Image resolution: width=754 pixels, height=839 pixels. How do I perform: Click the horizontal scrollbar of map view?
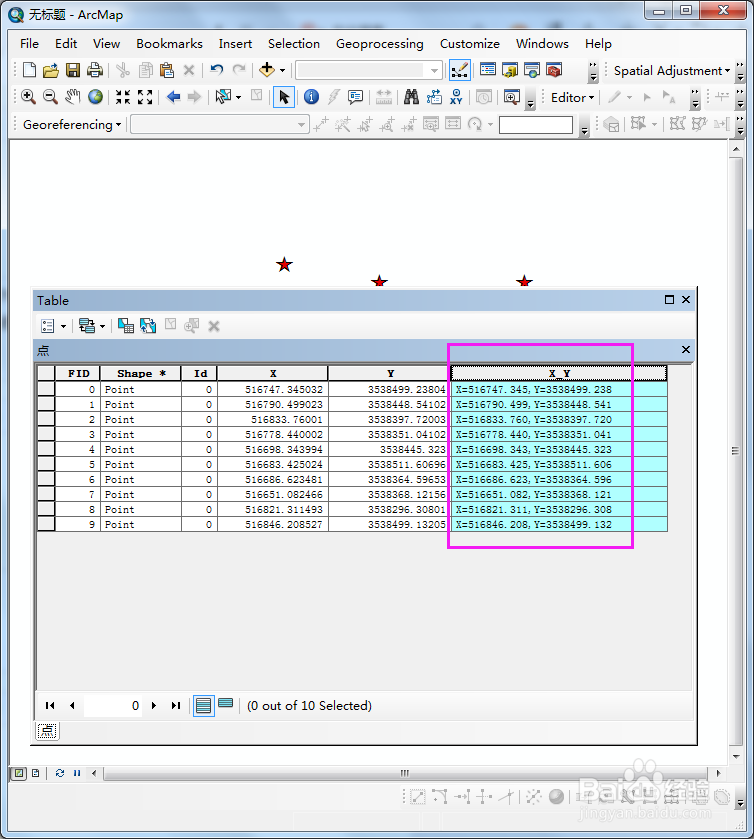405,773
